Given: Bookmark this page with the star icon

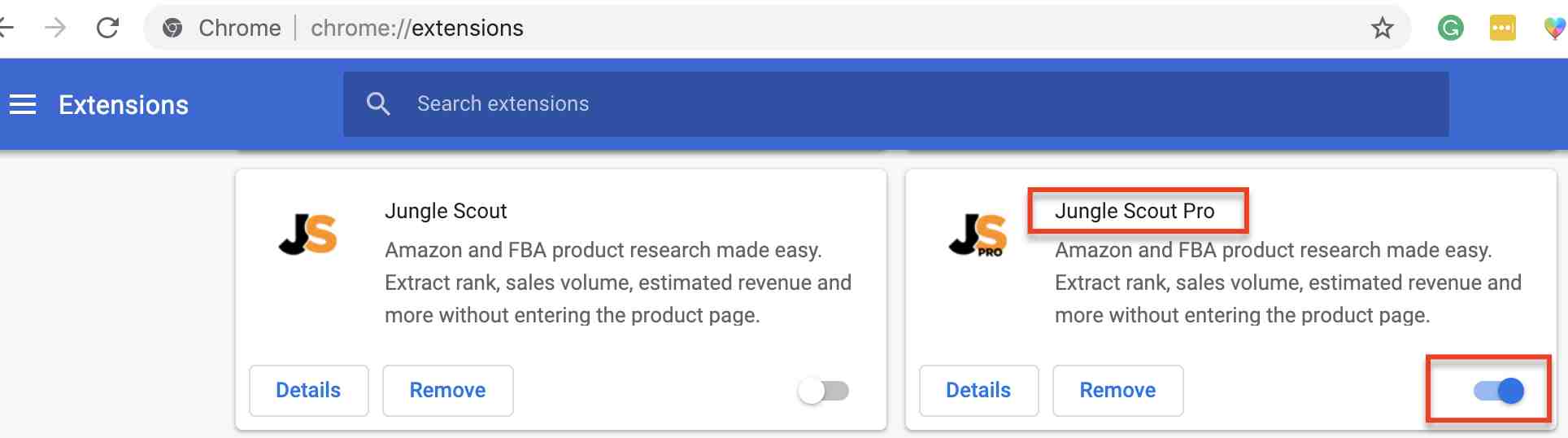Looking at the screenshot, I should pos(1382,28).
